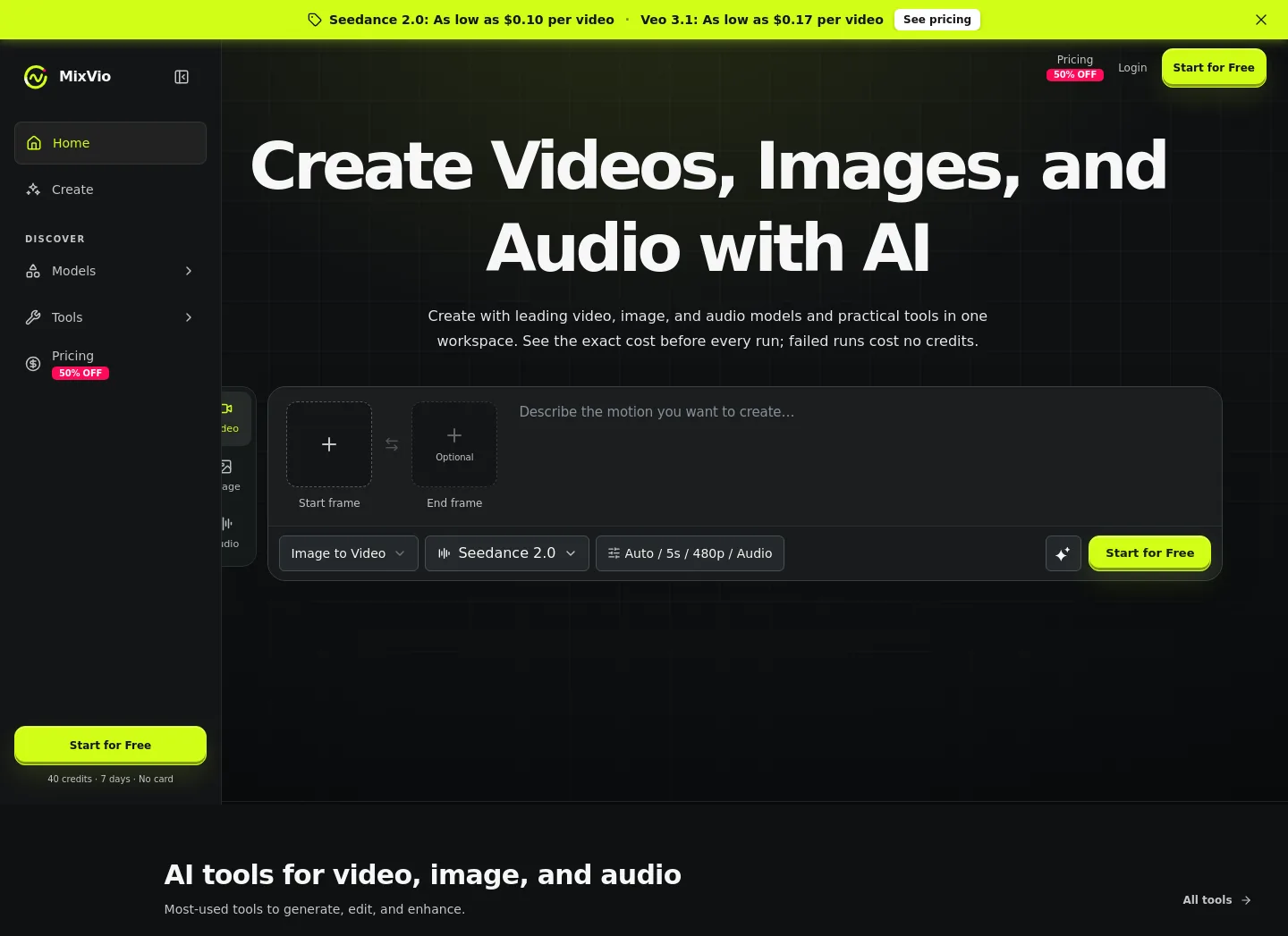This screenshot has height=936, width=1288.
Task: Click the DISCOVER section label
Action: 55,239
